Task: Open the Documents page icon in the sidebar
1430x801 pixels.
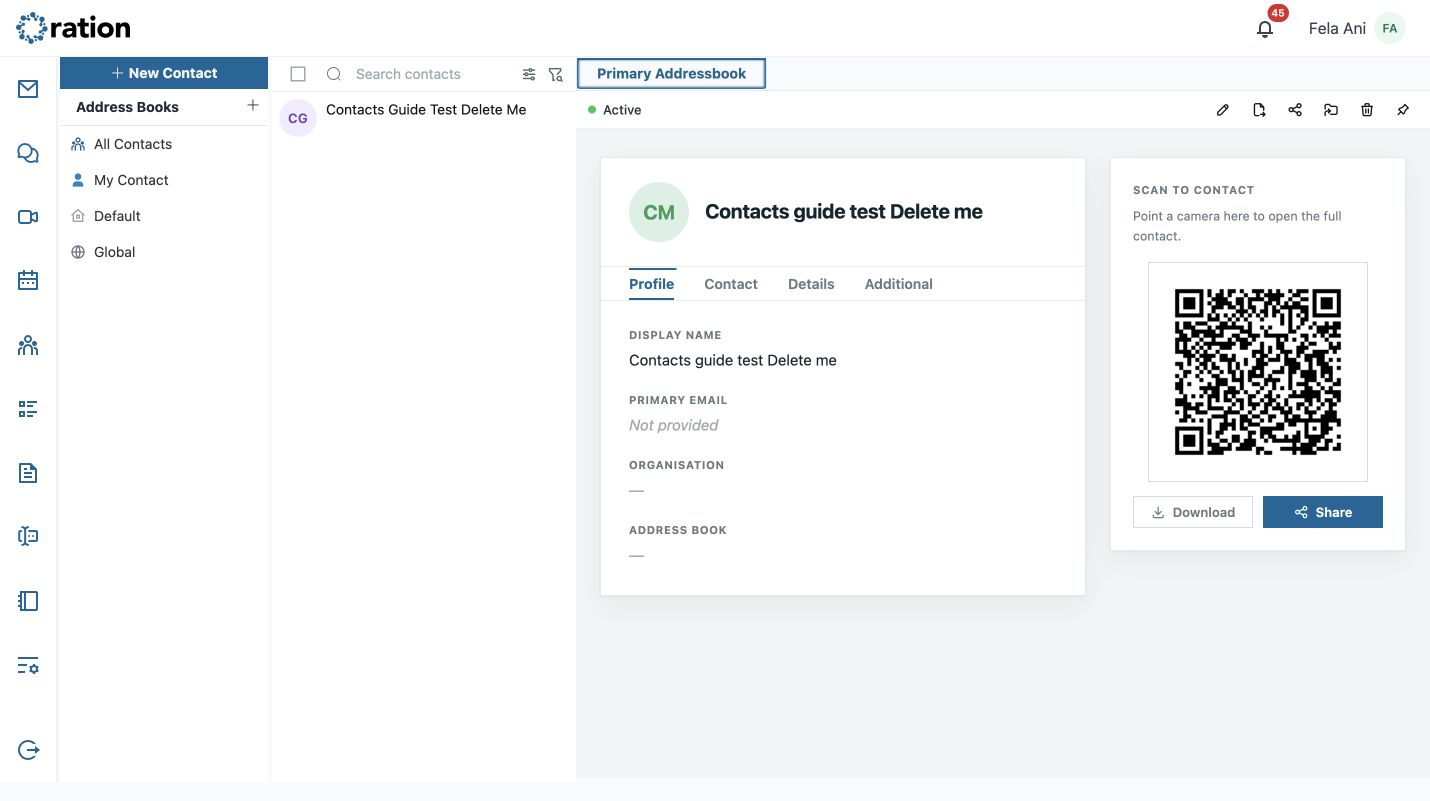Action: tap(28, 473)
